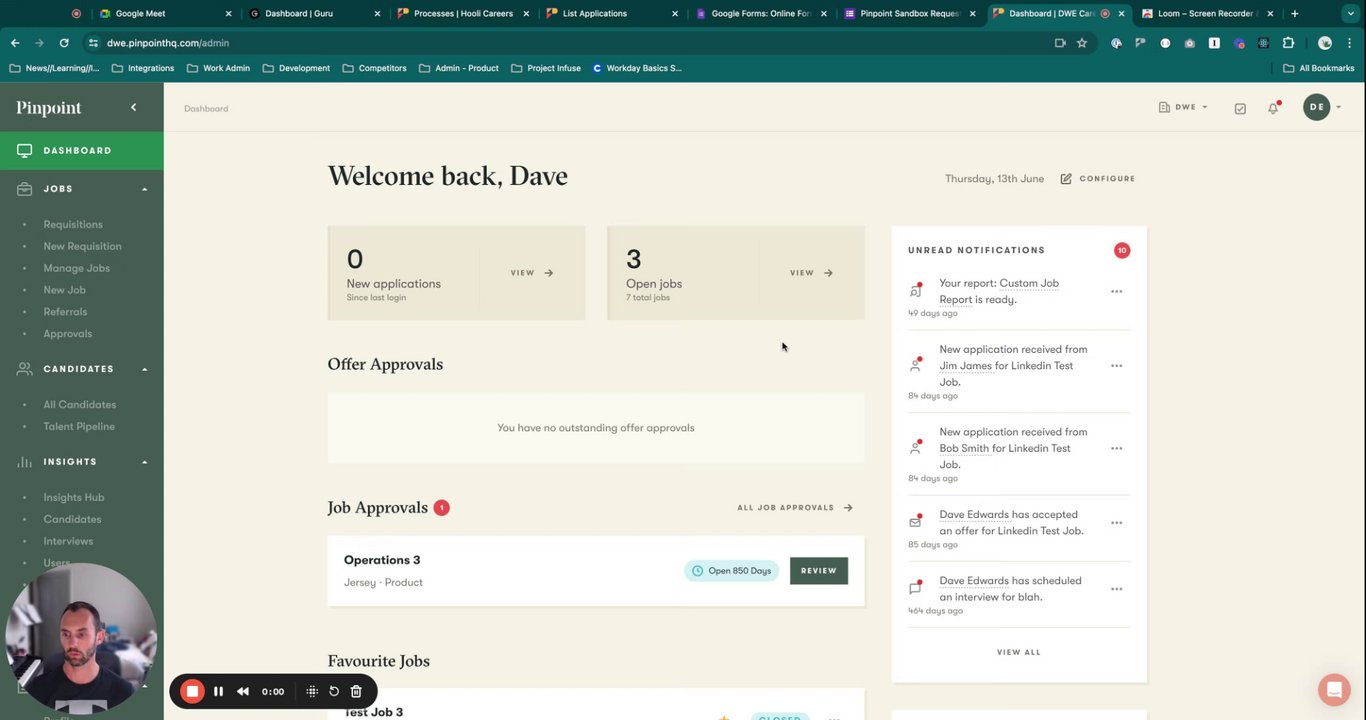The width and height of the screenshot is (1366, 720).
Task: Open the Integrations bookmarks folder
Action: point(143,68)
